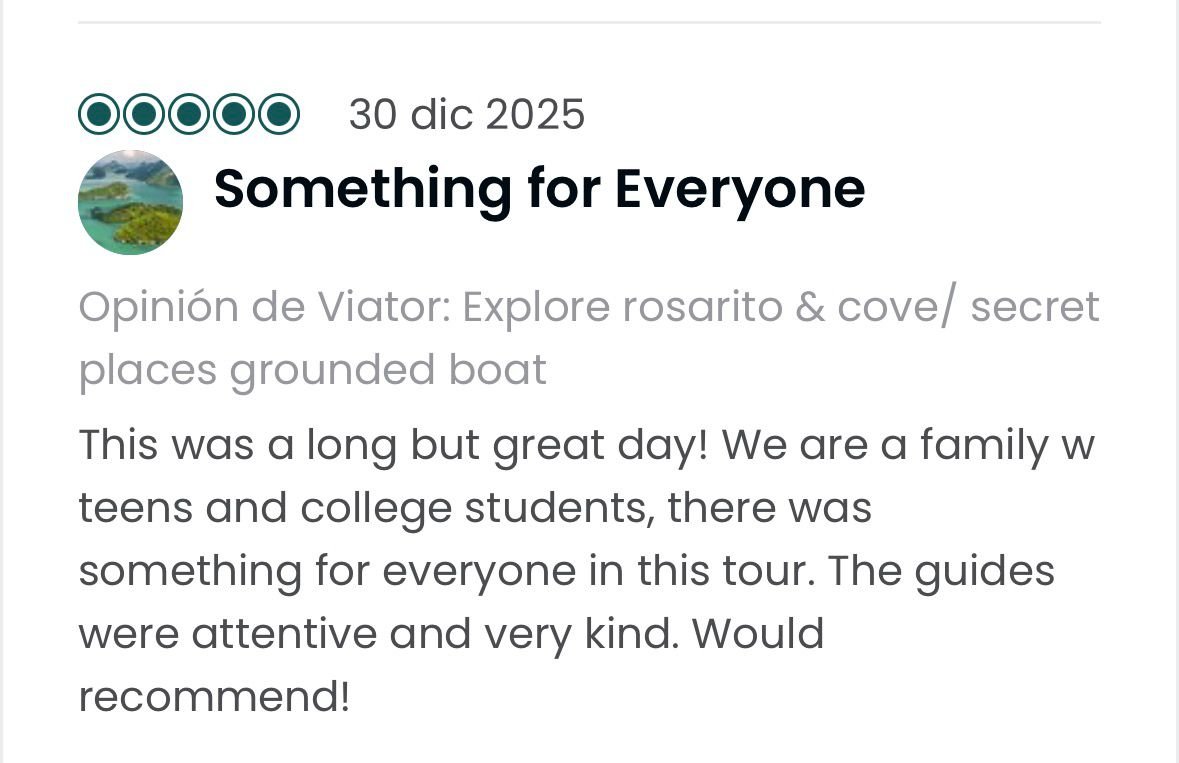
Task: Click the "places grounded boat" text
Action: pyautogui.click(x=312, y=370)
